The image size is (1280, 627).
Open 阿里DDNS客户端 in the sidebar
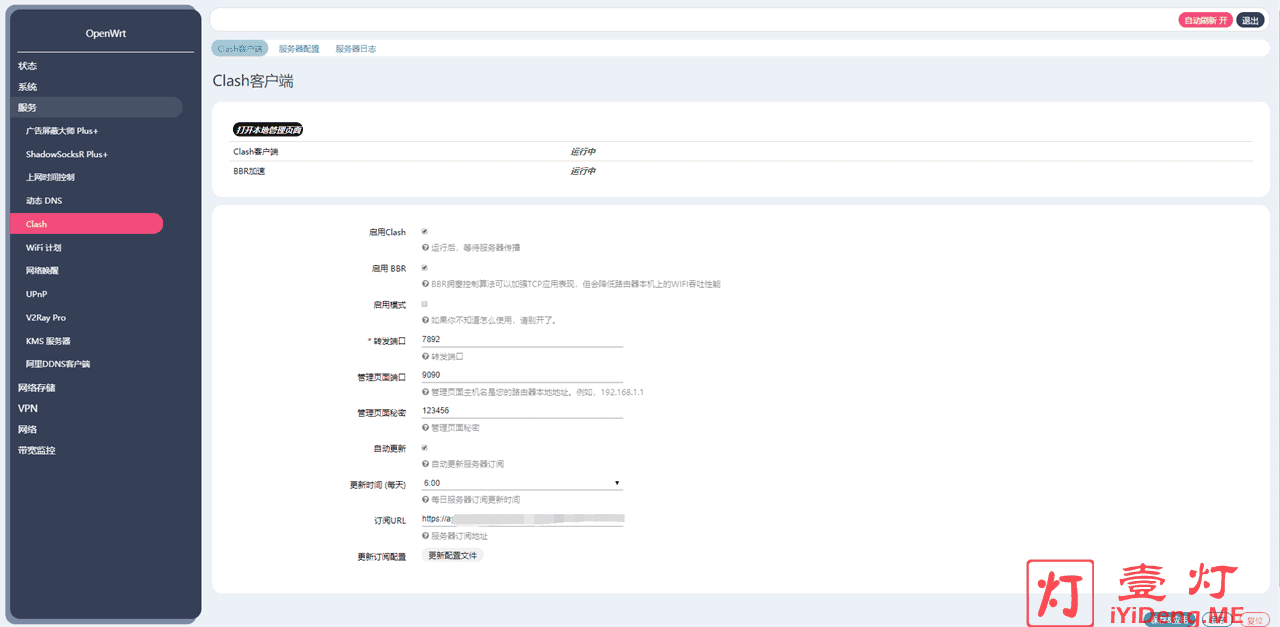tap(58, 364)
